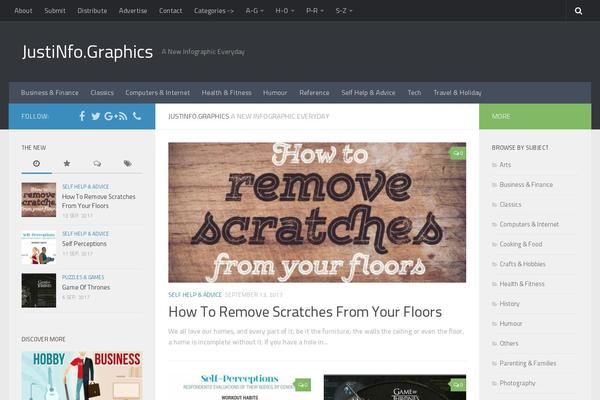Click Puzzles & Games category label

point(83,277)
